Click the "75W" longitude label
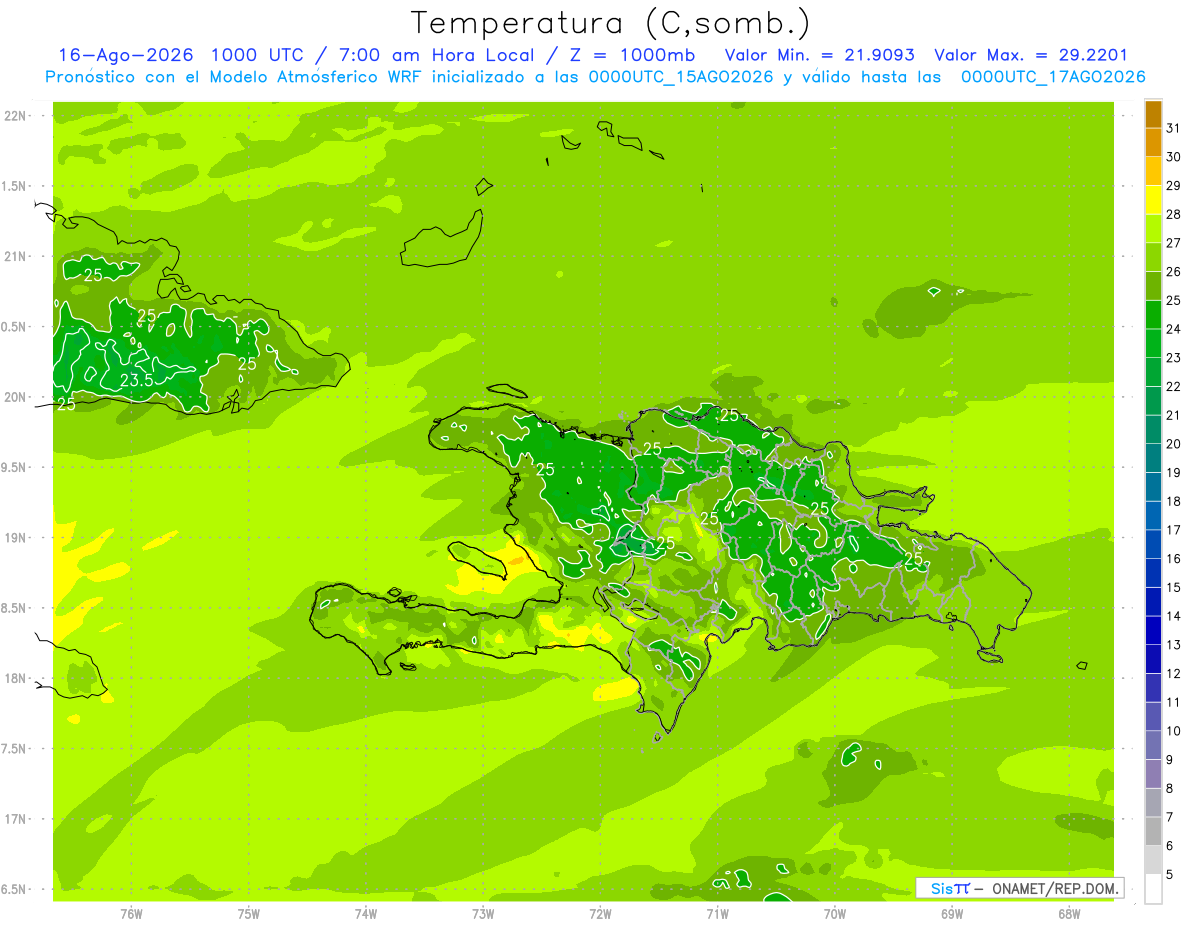This screenshot has width=1200, height=927. coord(248,914)
